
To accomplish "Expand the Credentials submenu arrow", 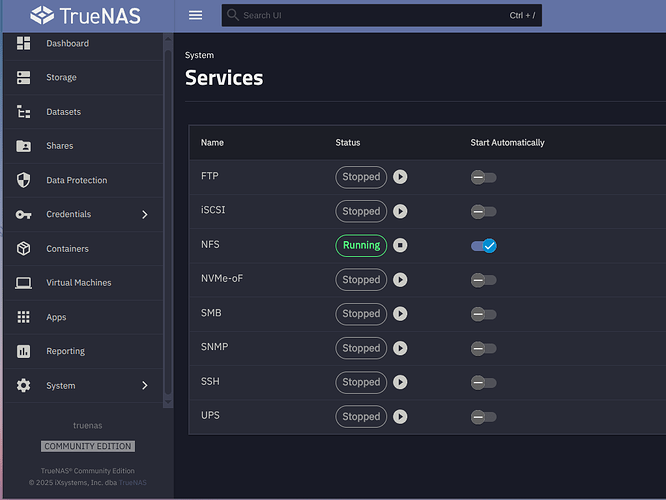I will click(144, 214).
